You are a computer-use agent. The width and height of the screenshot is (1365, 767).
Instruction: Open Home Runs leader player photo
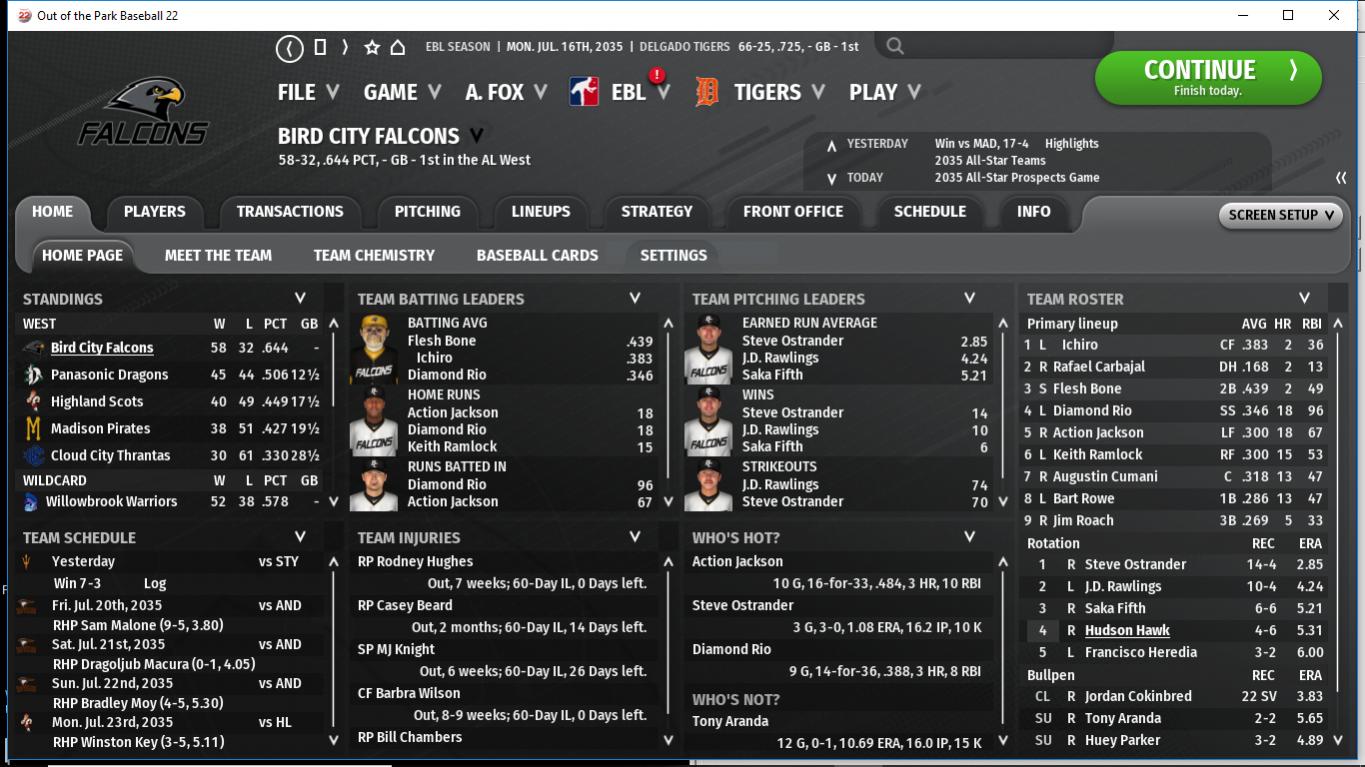[x=373, y=421]
